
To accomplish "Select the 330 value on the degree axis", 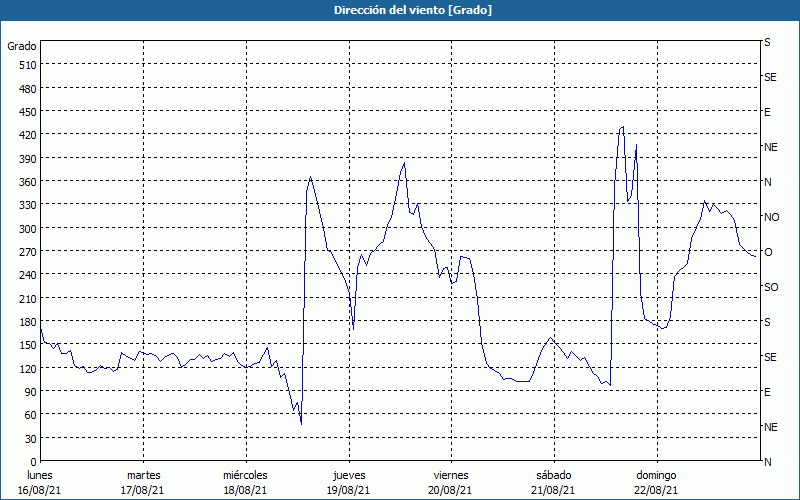I will (x=29, y=205).
